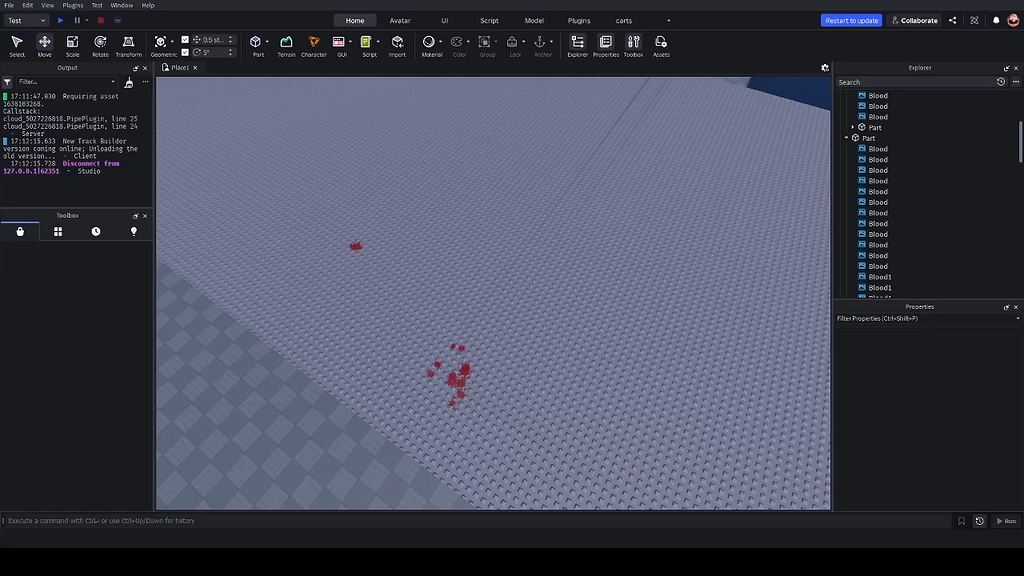
Task: Click Restart to update button
Action: [852, 20]
